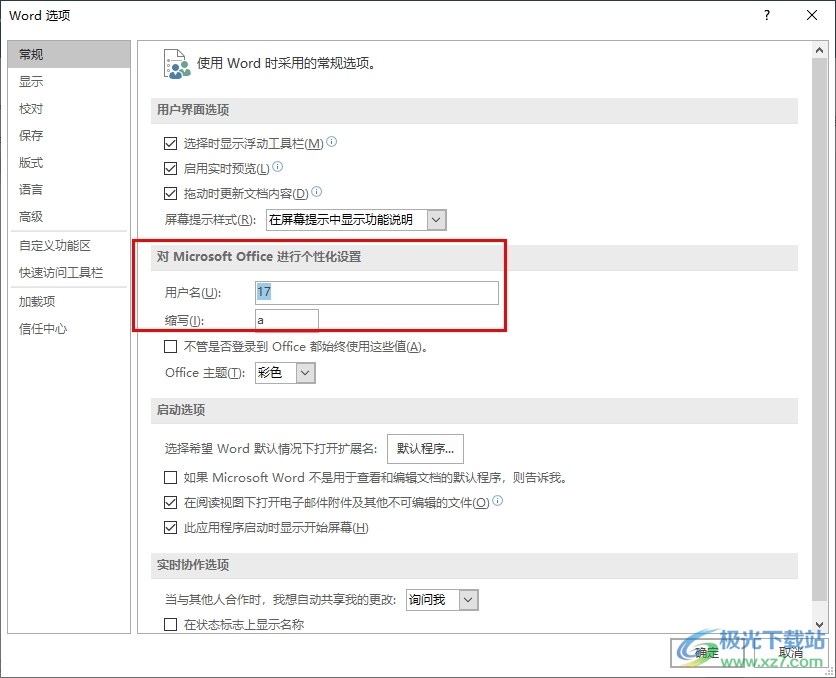Image resolution: width=836 pixels, height=678 pixels.
Task: Click the 对 Microsoft Office 进行个性化设置 heading
Action: [259, 257]
